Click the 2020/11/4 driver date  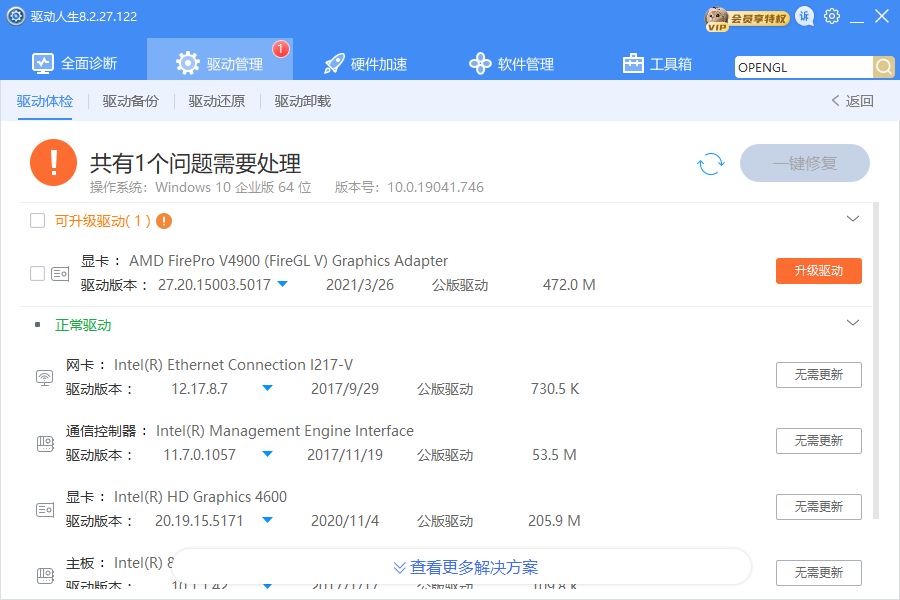(345, 521)
